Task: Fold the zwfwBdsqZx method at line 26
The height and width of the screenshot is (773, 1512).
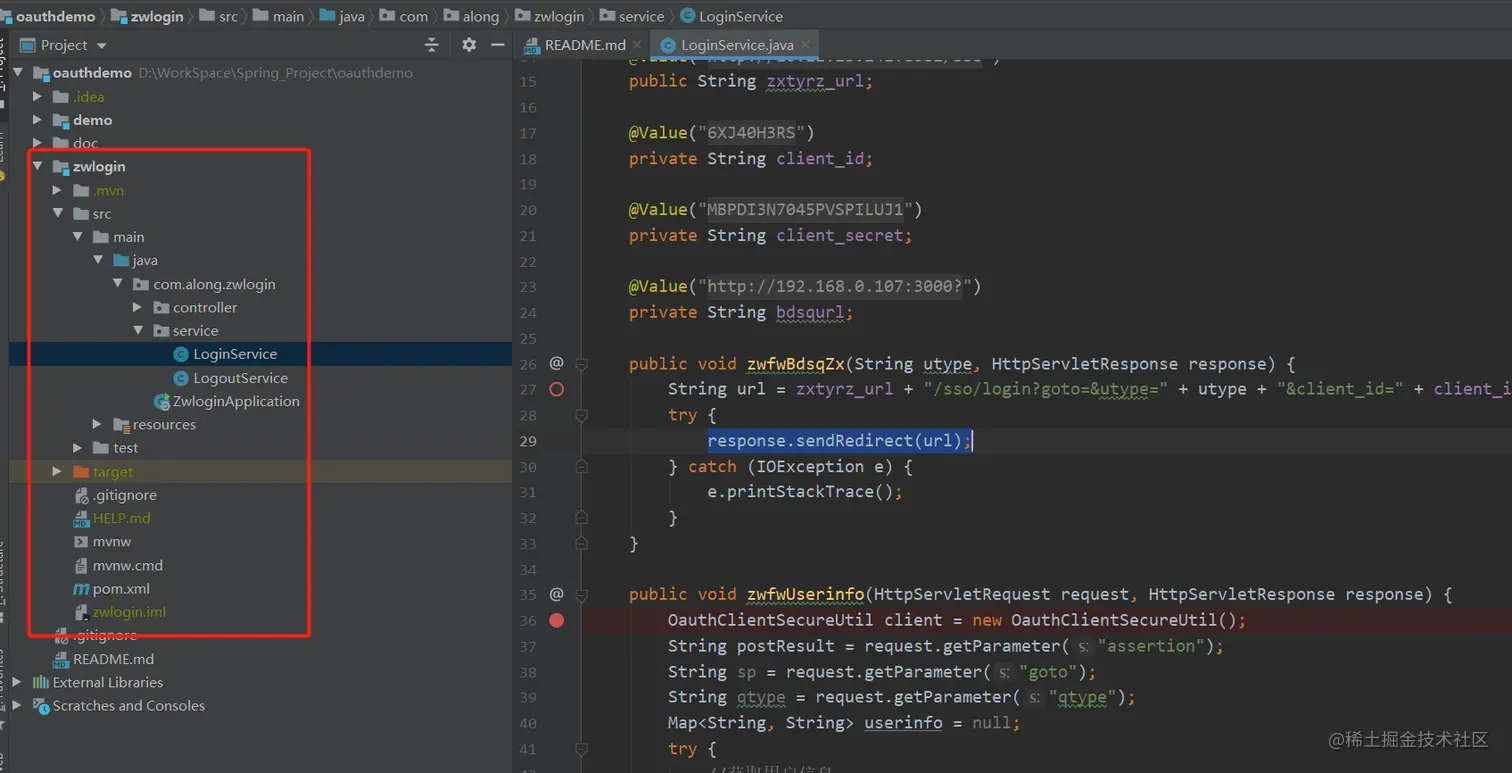Action: coord(581,364)
